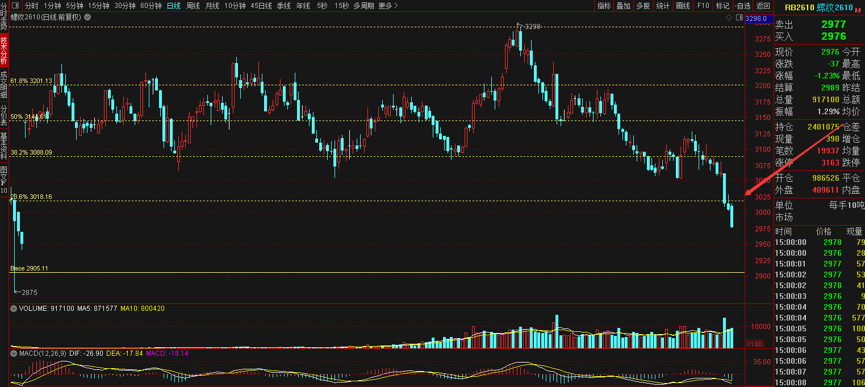Click the MA10: 800420 volume label
The height and width of the screenshot is (387, 865).
(142, 309)
